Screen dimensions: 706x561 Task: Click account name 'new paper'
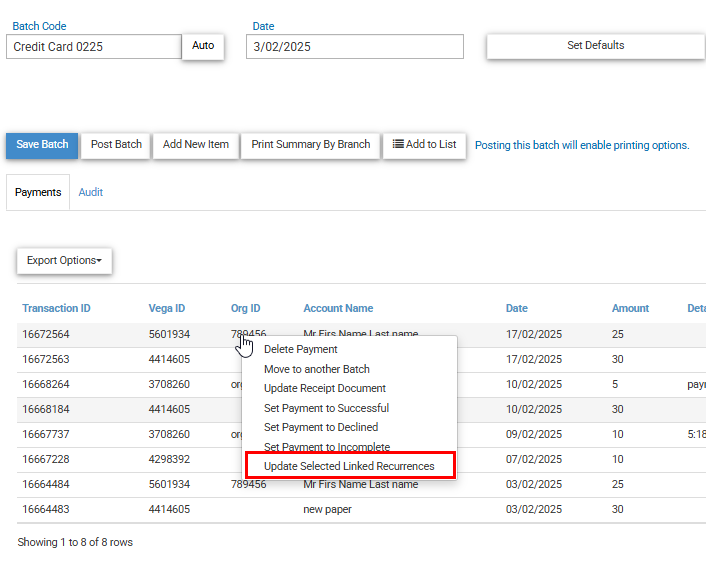pyautogui.click(x=327, y=509)
